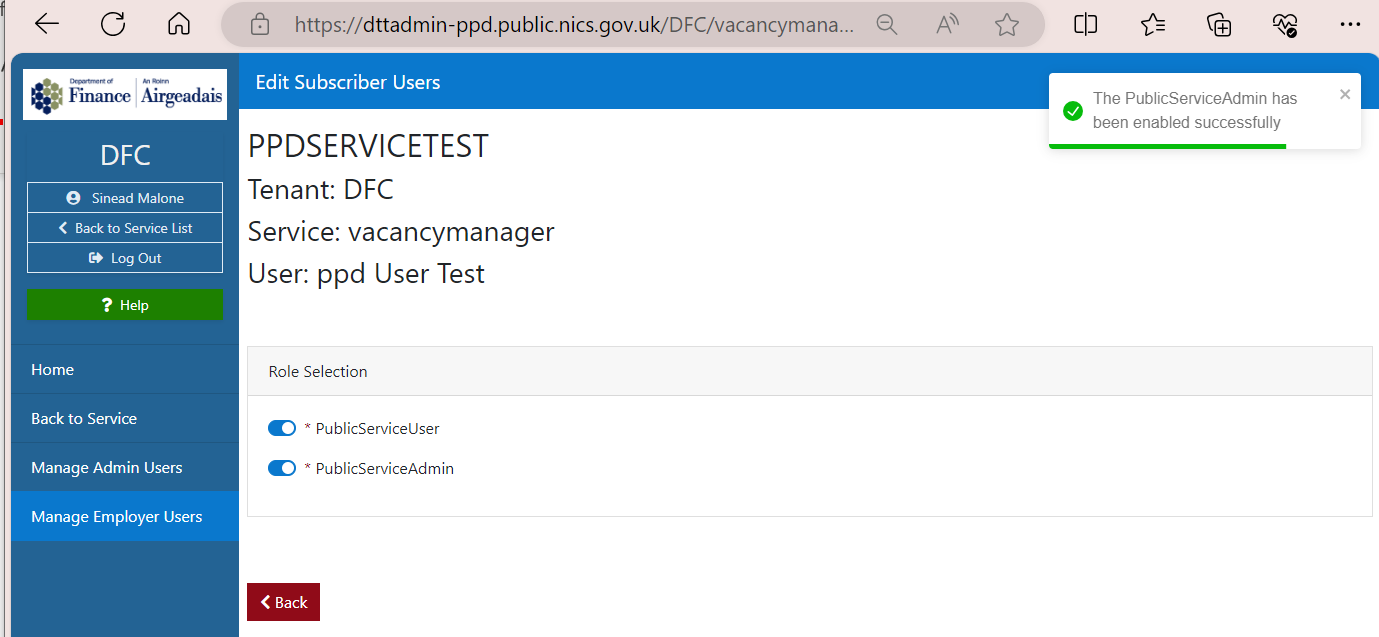This screenshot has width=1379, height=637.
Task: Reload the page with the refresh icon
Action: (113, 24)
